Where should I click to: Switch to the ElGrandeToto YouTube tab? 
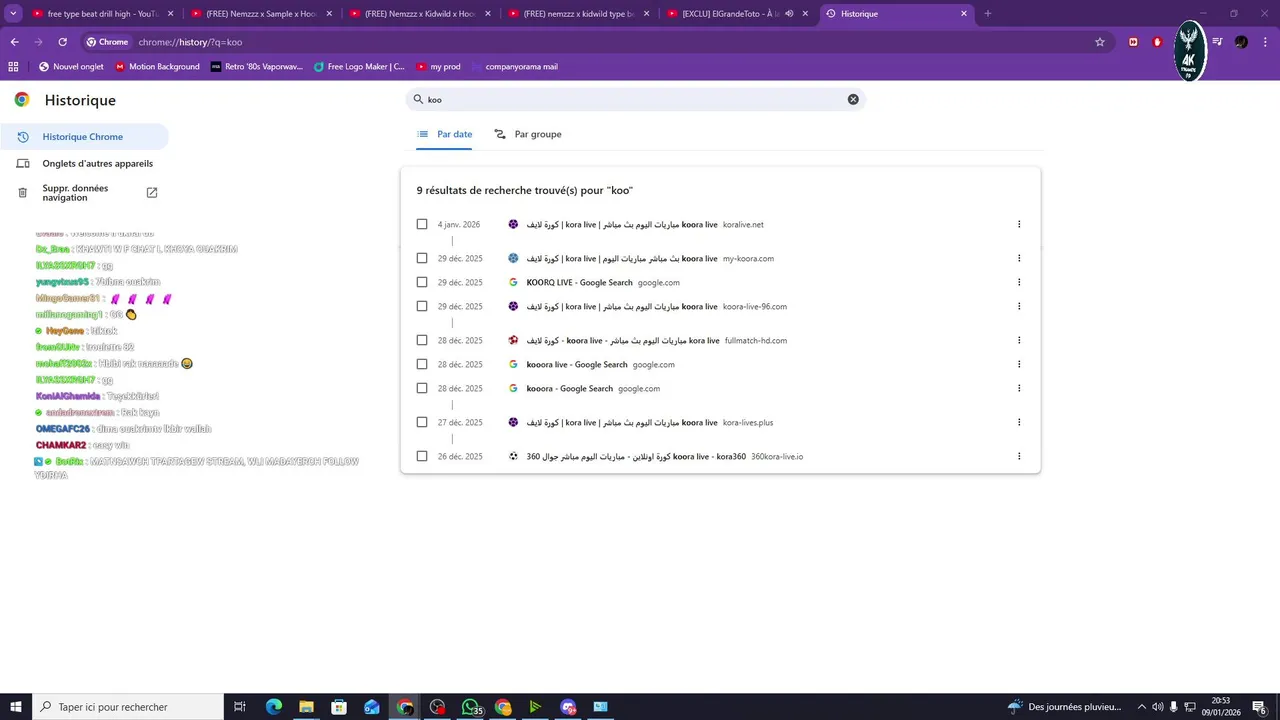click(738, 14)
